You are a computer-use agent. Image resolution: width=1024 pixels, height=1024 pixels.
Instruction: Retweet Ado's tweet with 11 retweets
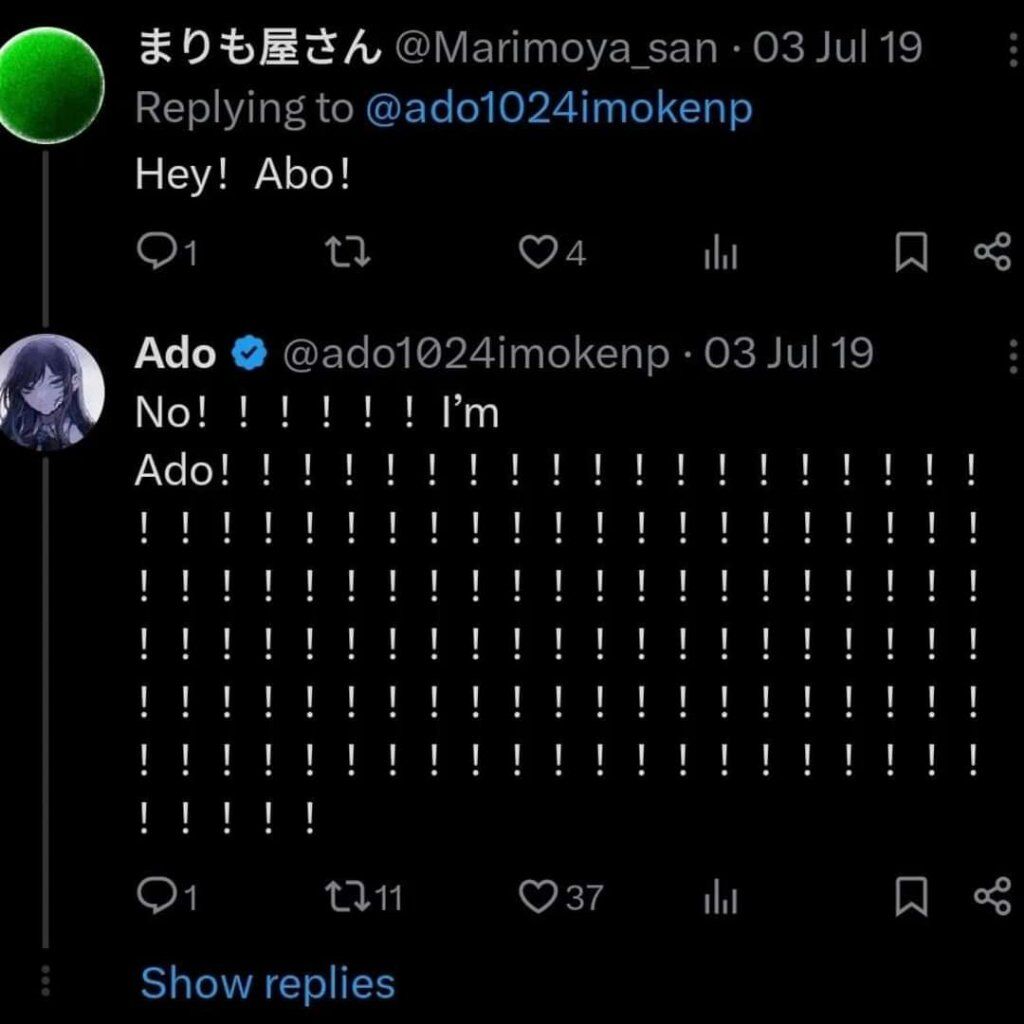click(364, 897)
